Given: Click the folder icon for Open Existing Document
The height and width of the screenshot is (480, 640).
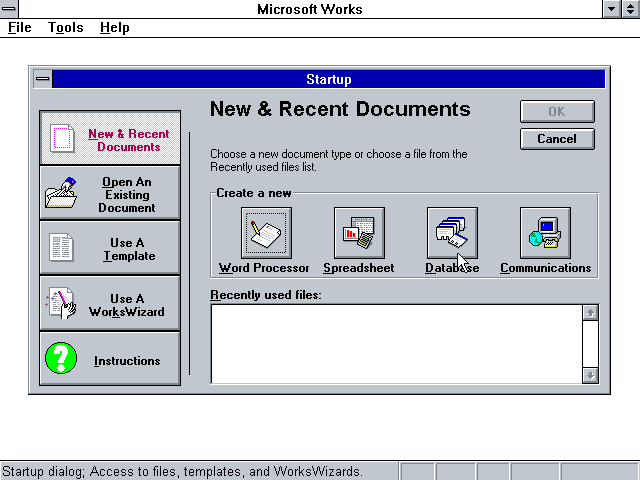Looking at the screenshot, I should coord(61,192).
